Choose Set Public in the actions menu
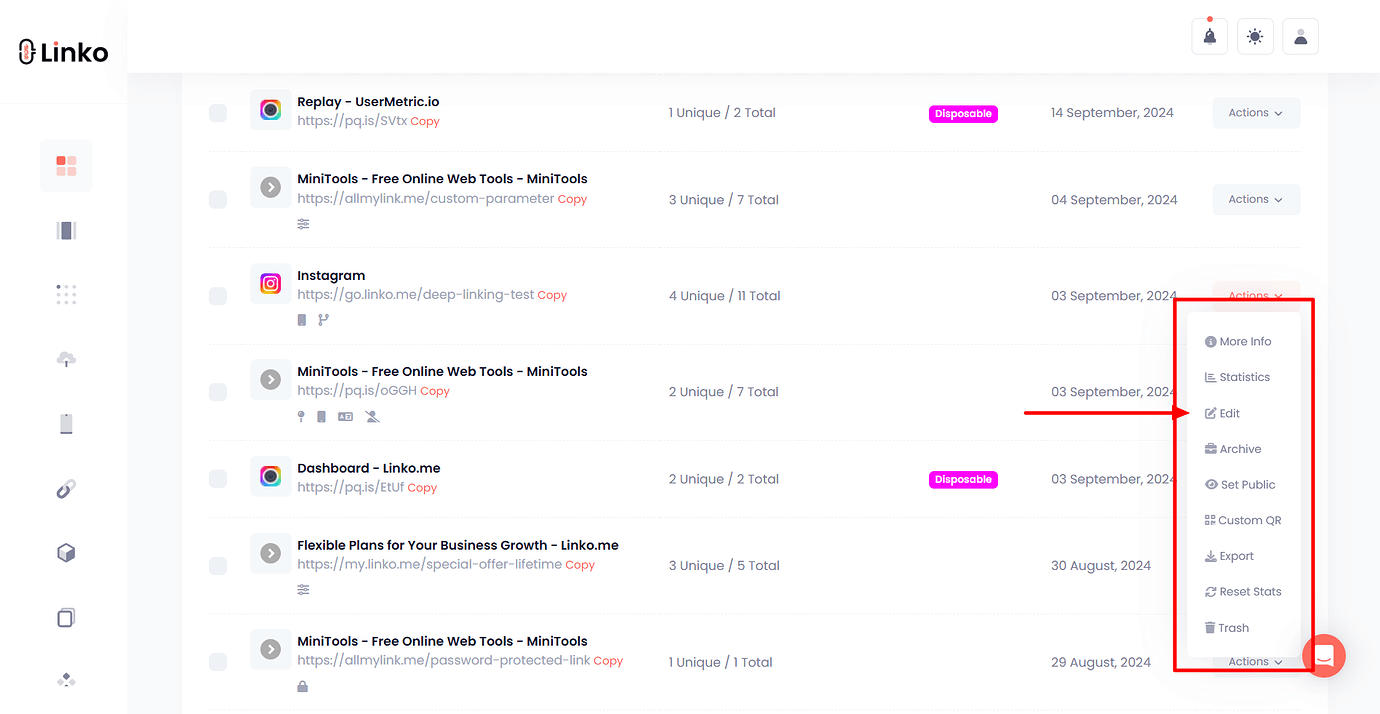Screen dimensions: 1380x714 click(x=1247, y=485)
